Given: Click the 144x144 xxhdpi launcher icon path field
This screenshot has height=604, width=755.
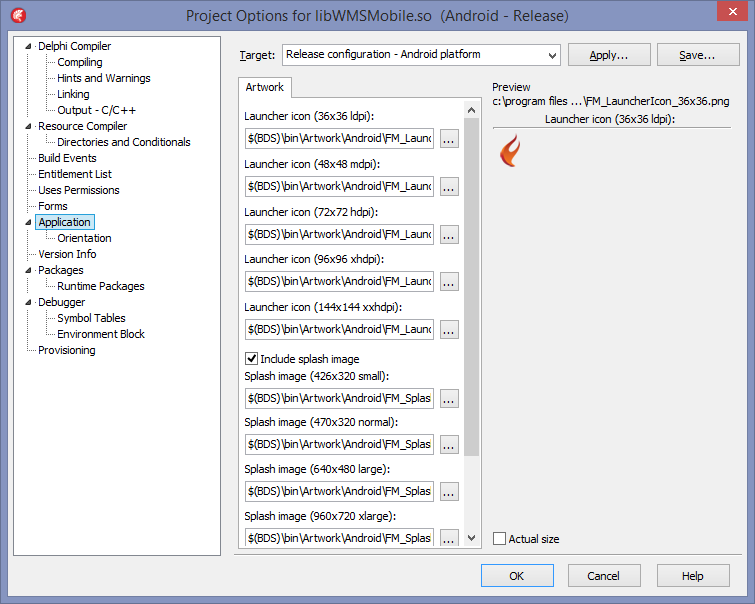Looking at the screenshot, I should tap(339, 329).
